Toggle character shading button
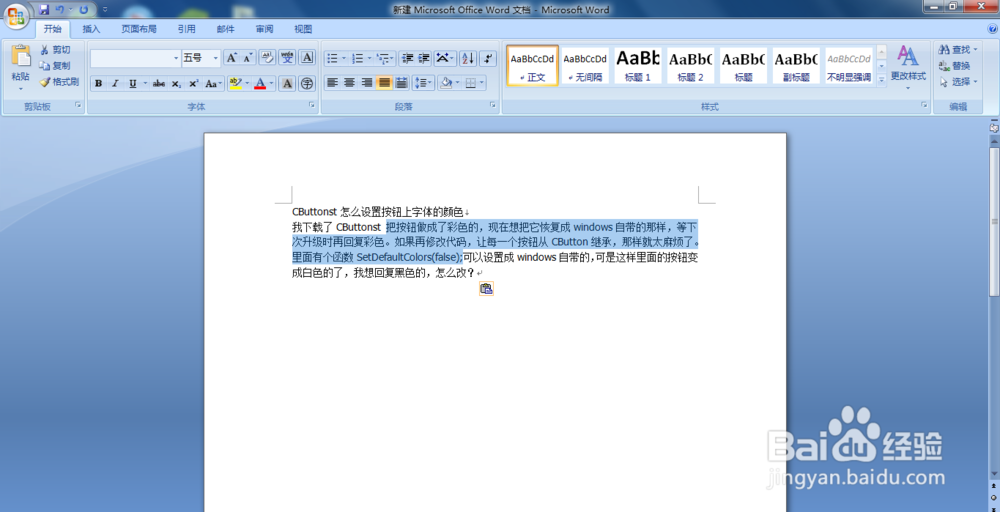 click(287, 84)
